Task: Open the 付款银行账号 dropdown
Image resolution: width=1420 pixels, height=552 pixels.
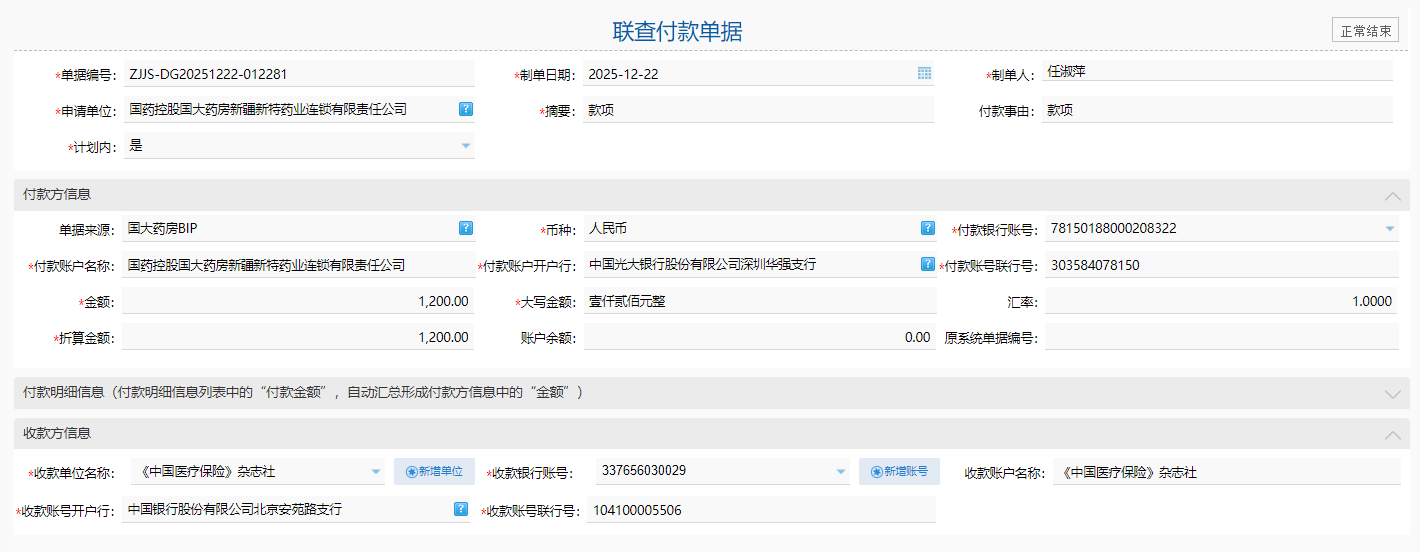Action: click(1389, 229)
